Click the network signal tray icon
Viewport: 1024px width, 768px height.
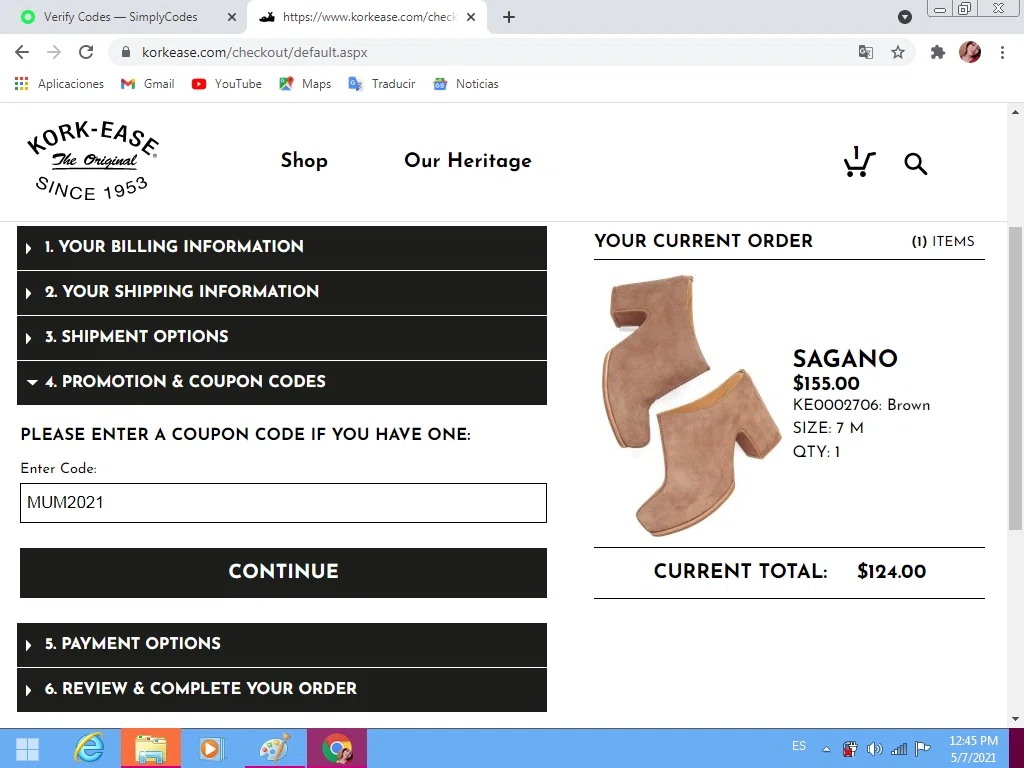click(x=899, y=749)
